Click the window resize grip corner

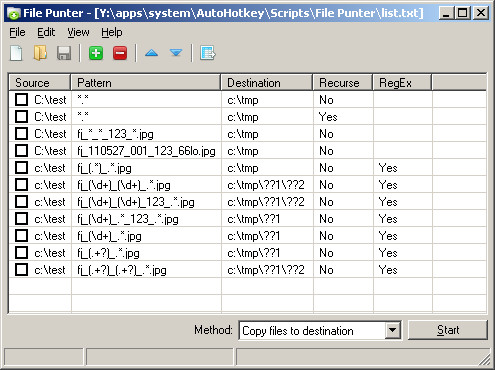484,359
